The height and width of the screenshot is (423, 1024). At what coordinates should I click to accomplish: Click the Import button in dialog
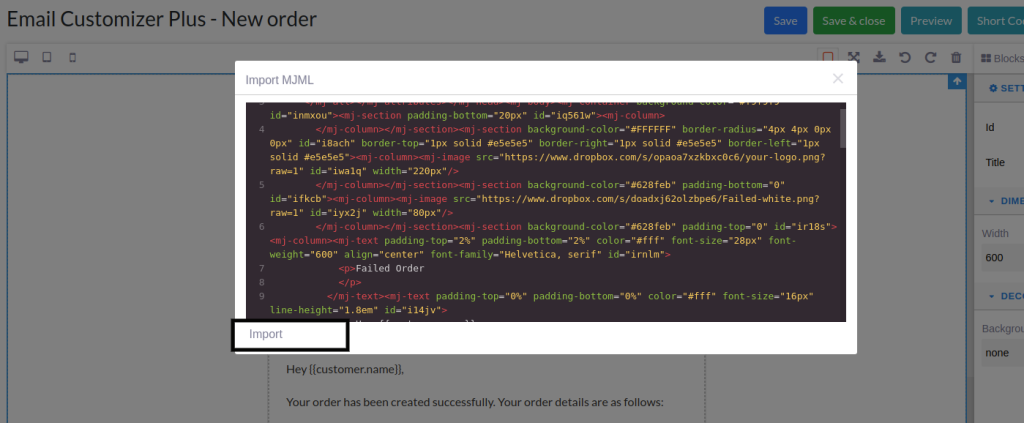point(290,335)
